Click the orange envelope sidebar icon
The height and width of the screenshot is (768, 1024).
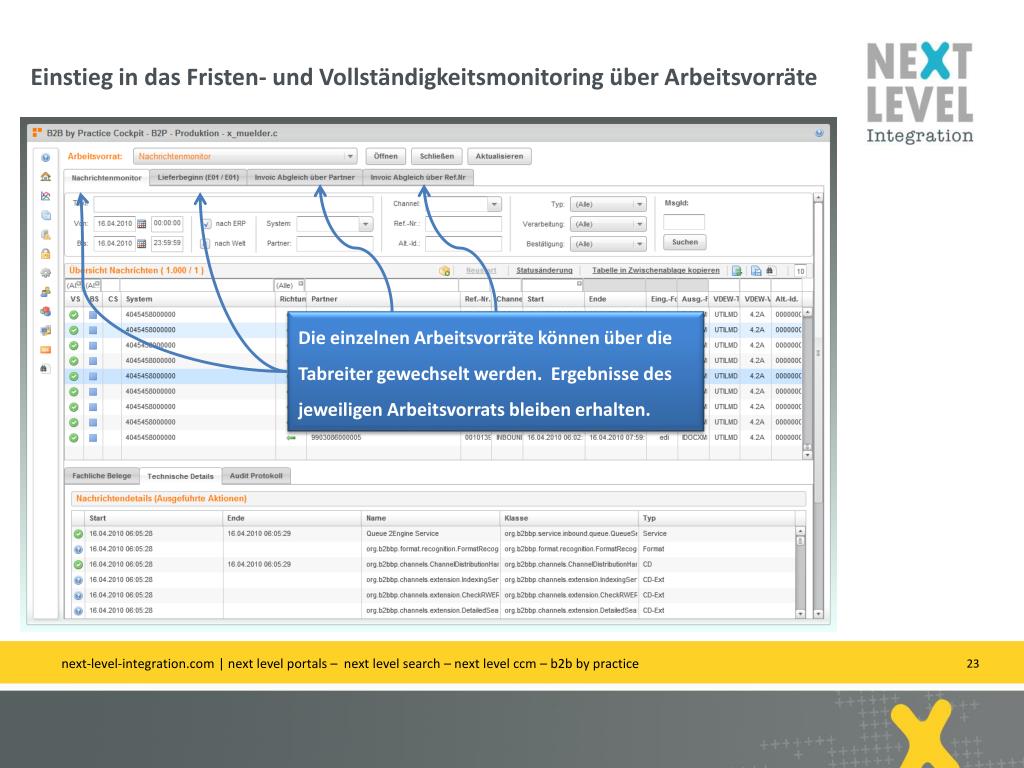46,349
